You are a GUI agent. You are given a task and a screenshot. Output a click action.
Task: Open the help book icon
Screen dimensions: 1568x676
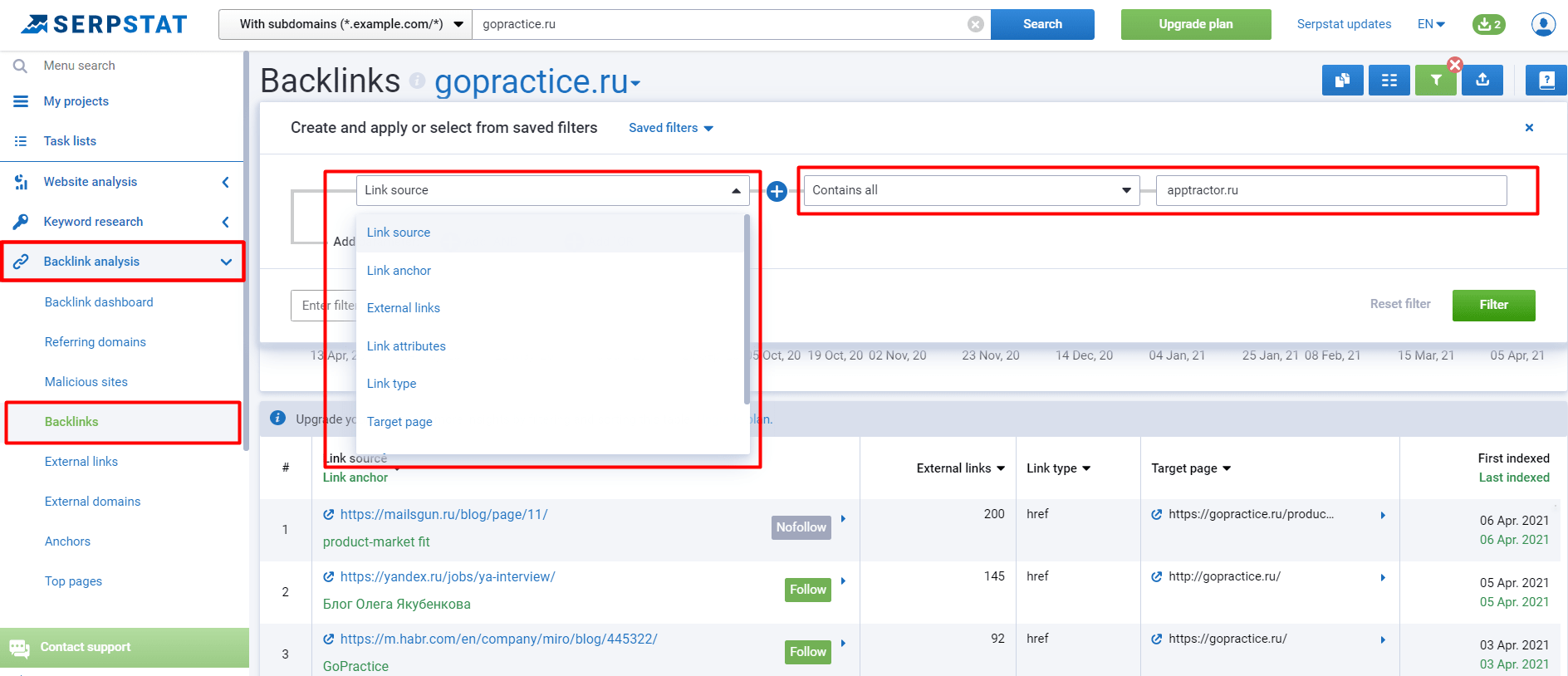pos(1546,81)
